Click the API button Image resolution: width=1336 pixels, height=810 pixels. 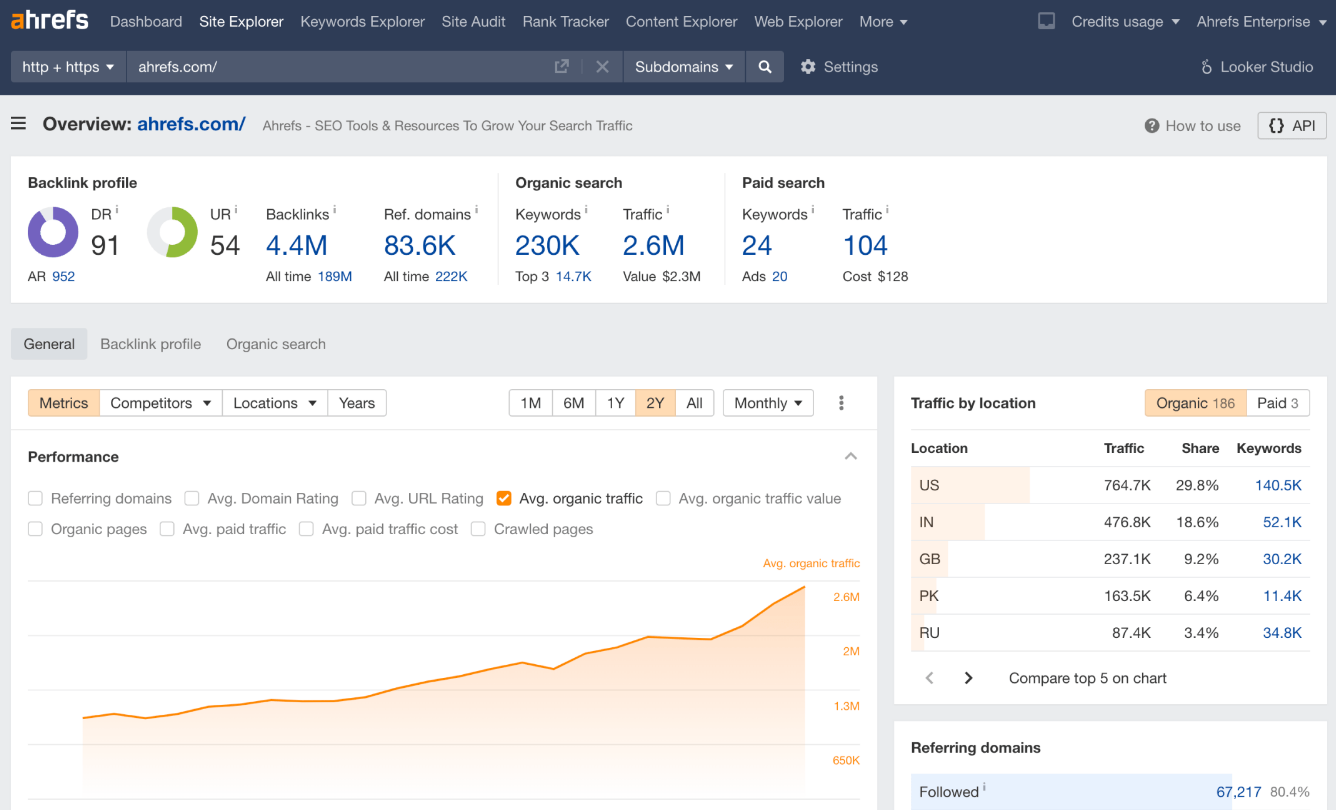pos(1292,126)
